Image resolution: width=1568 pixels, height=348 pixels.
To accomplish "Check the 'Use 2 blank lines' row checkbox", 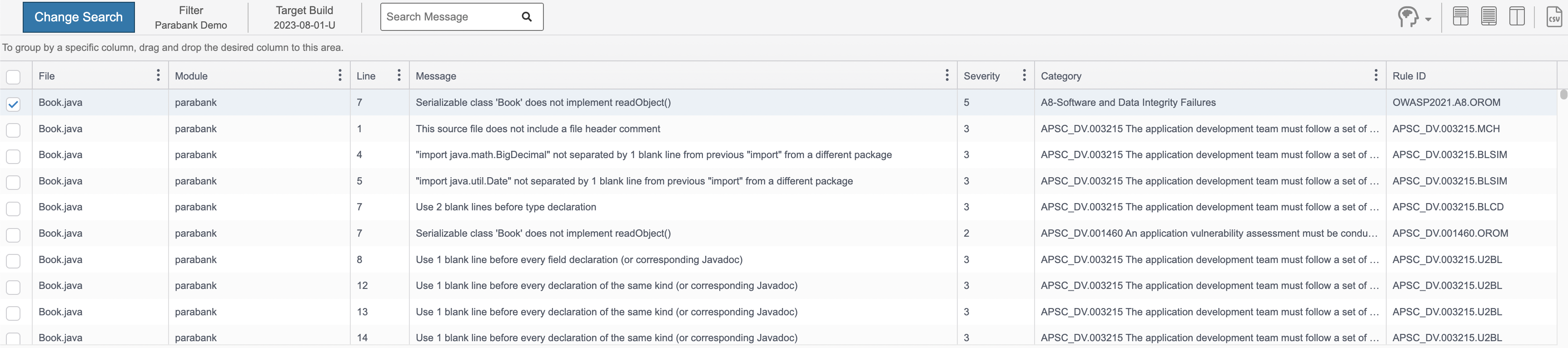I will point(13,209).
